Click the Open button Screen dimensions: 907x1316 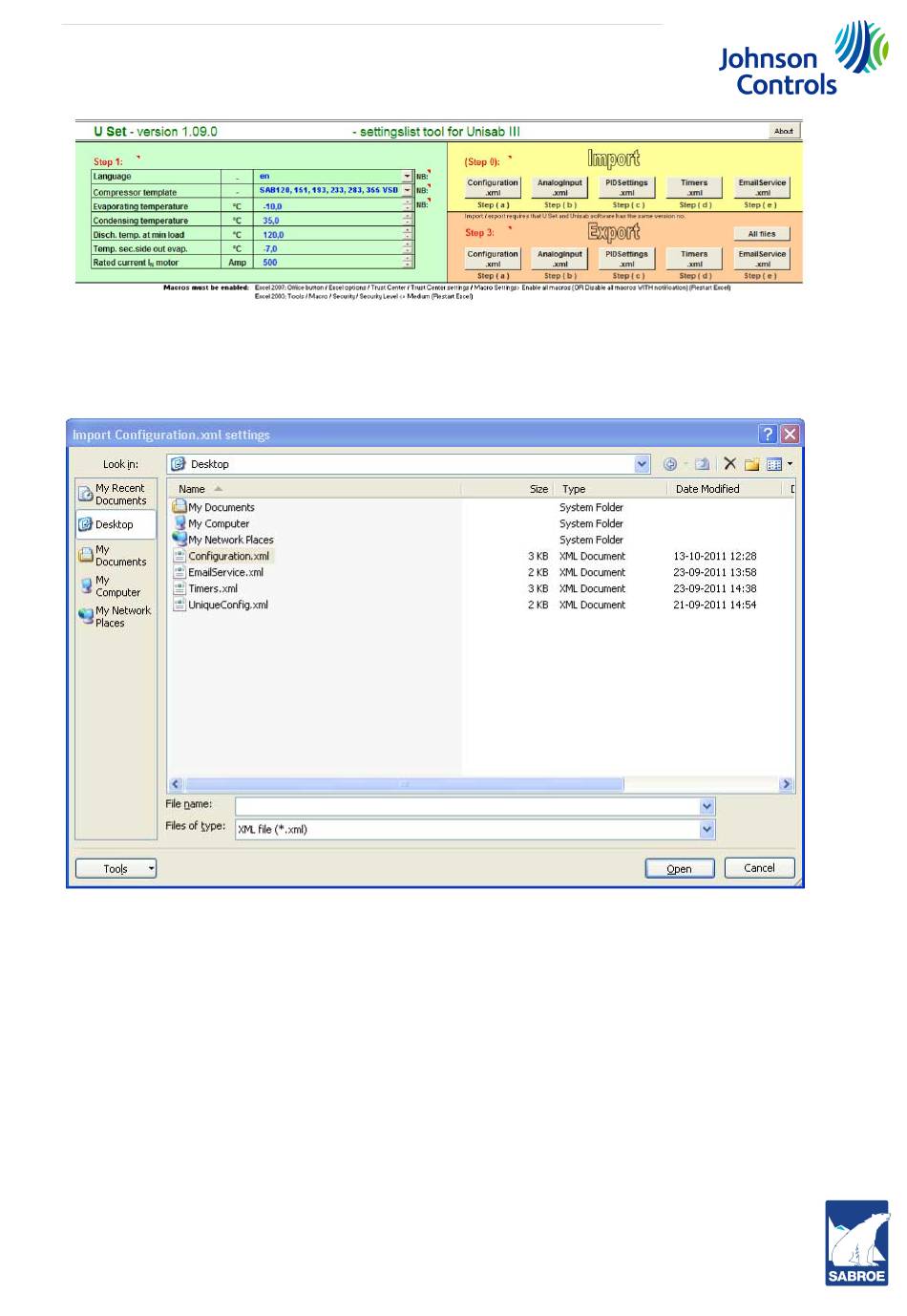[x=680, y=868]
